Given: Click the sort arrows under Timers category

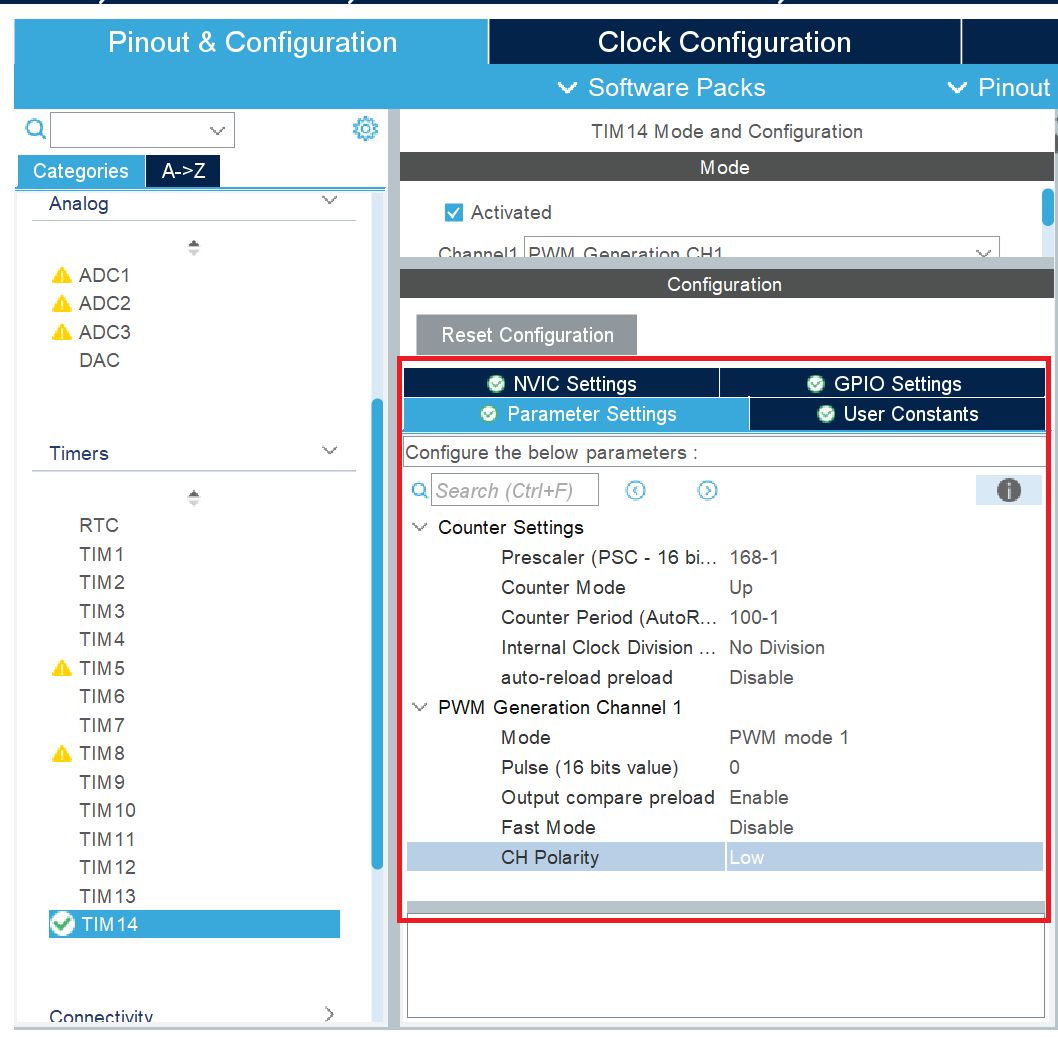Looking at the screenshot, I should tap(194, 498).
